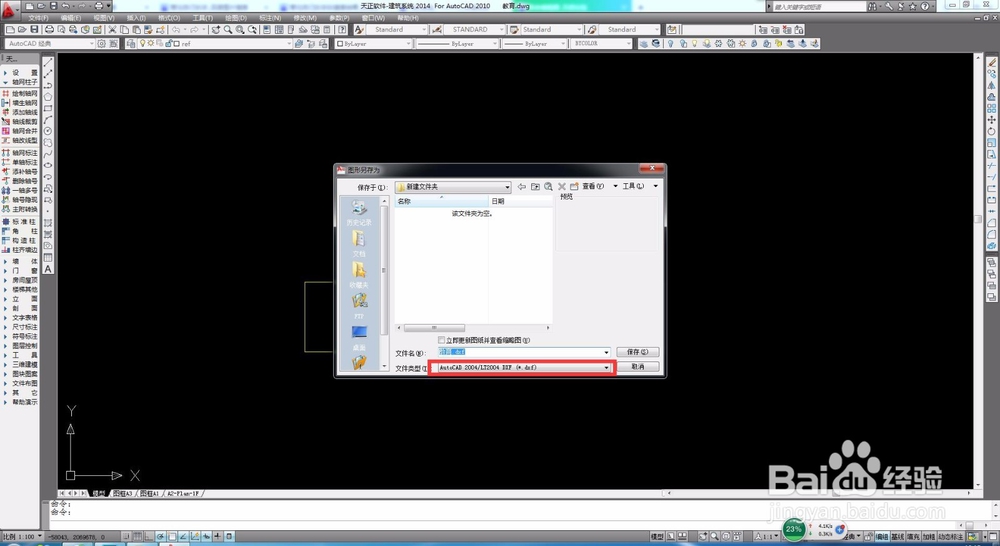Open 保存于 新建文件夹 folder dropdown

tap(453, 187)
